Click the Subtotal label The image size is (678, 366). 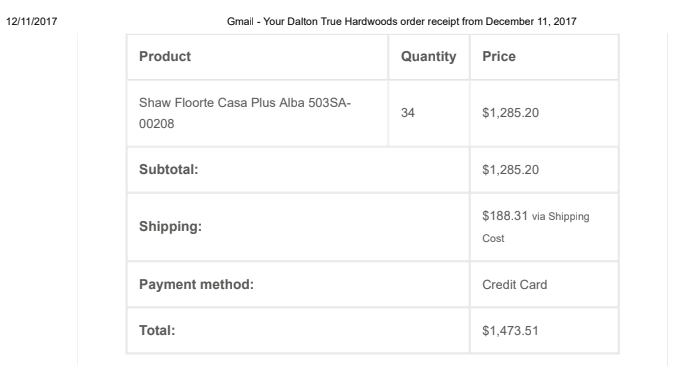click(168, 170)
